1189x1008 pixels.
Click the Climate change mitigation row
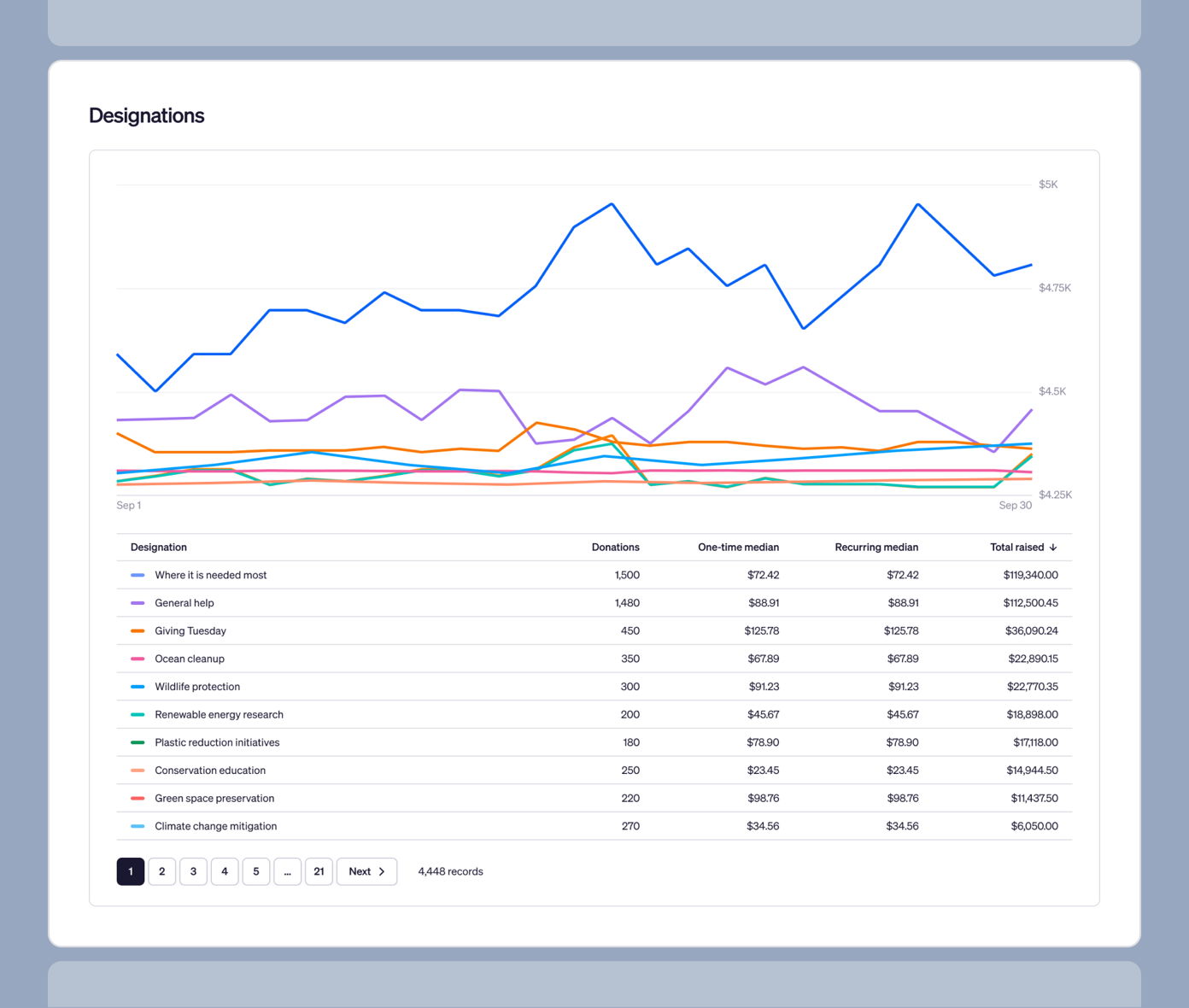[x=215, y=826]
